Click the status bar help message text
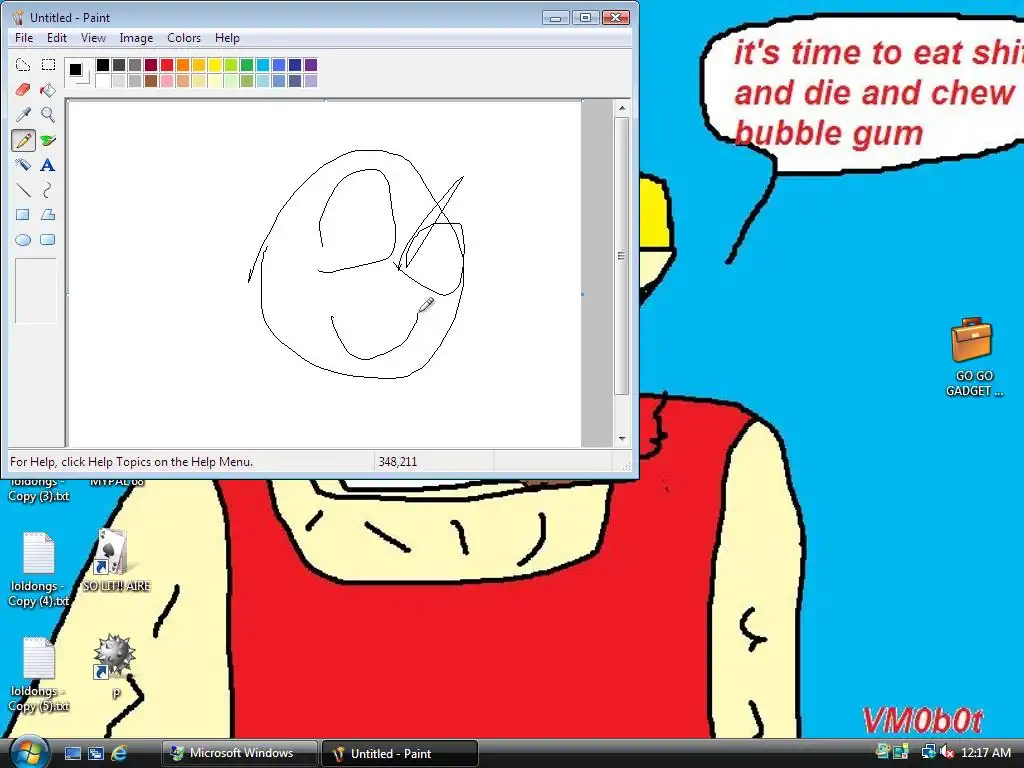The width and height of the screenshot is (1024, 768). pos(131,462)
